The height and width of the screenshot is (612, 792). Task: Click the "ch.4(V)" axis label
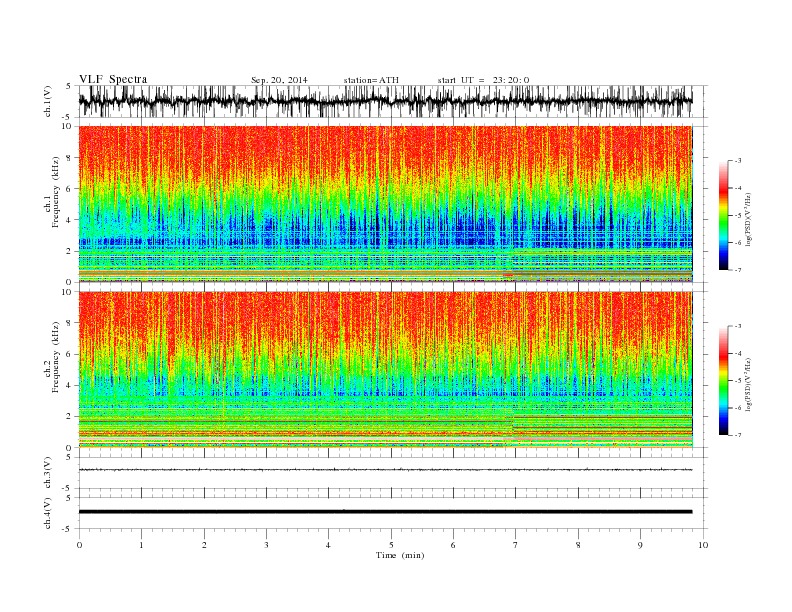48,513
